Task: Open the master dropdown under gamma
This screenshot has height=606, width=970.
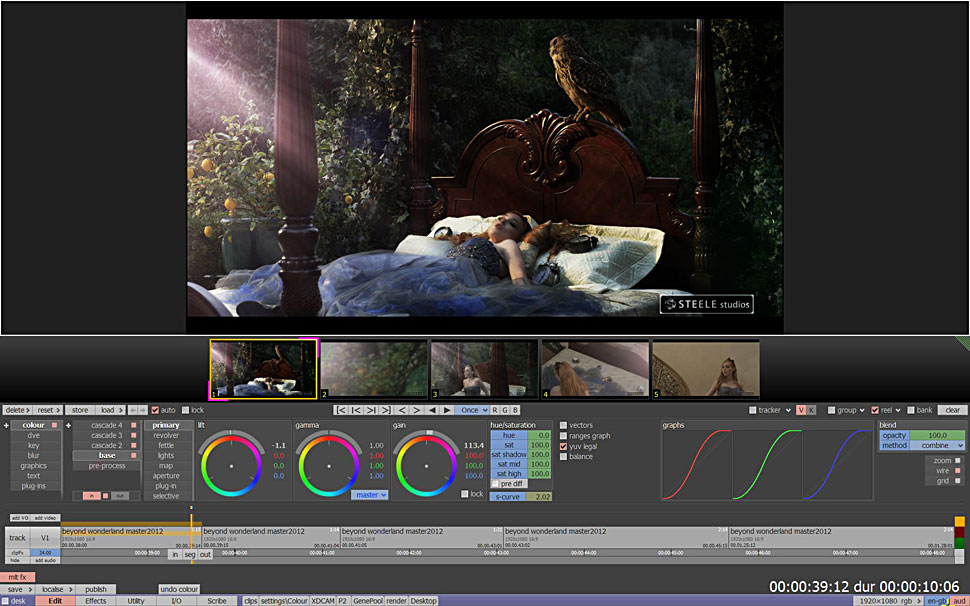Action: pos(370,495)
